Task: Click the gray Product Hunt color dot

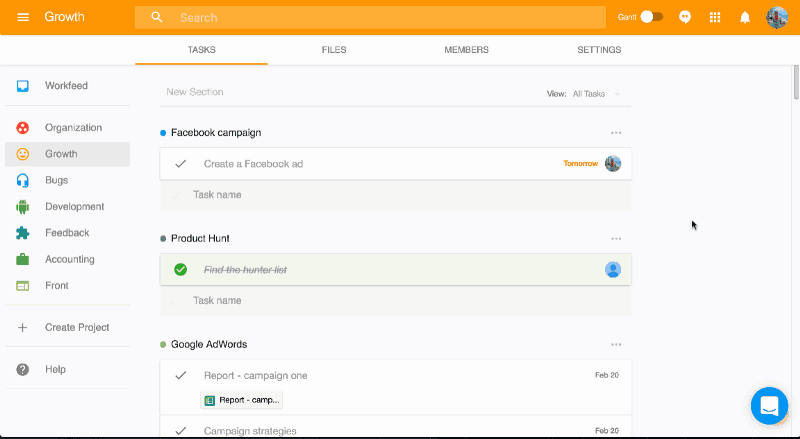Action: tap(163, 239)
